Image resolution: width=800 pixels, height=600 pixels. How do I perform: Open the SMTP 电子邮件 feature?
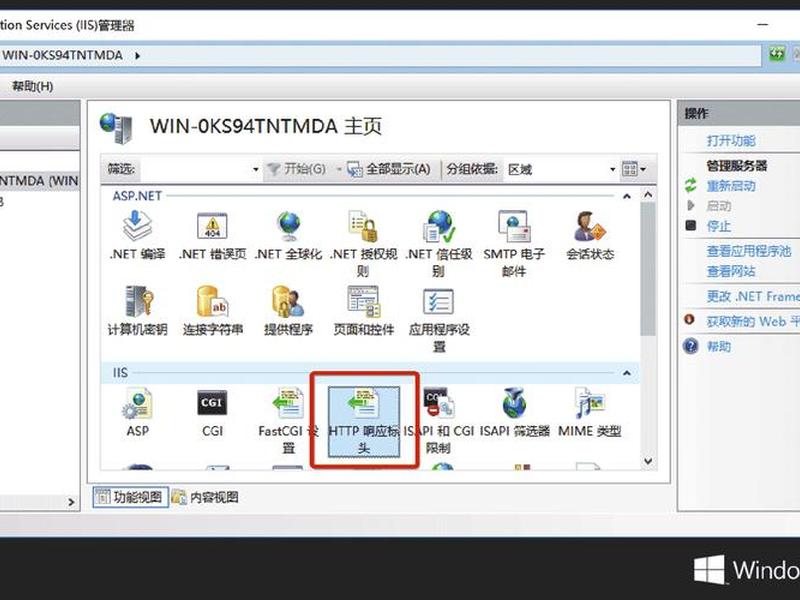(x=514, y=244)
